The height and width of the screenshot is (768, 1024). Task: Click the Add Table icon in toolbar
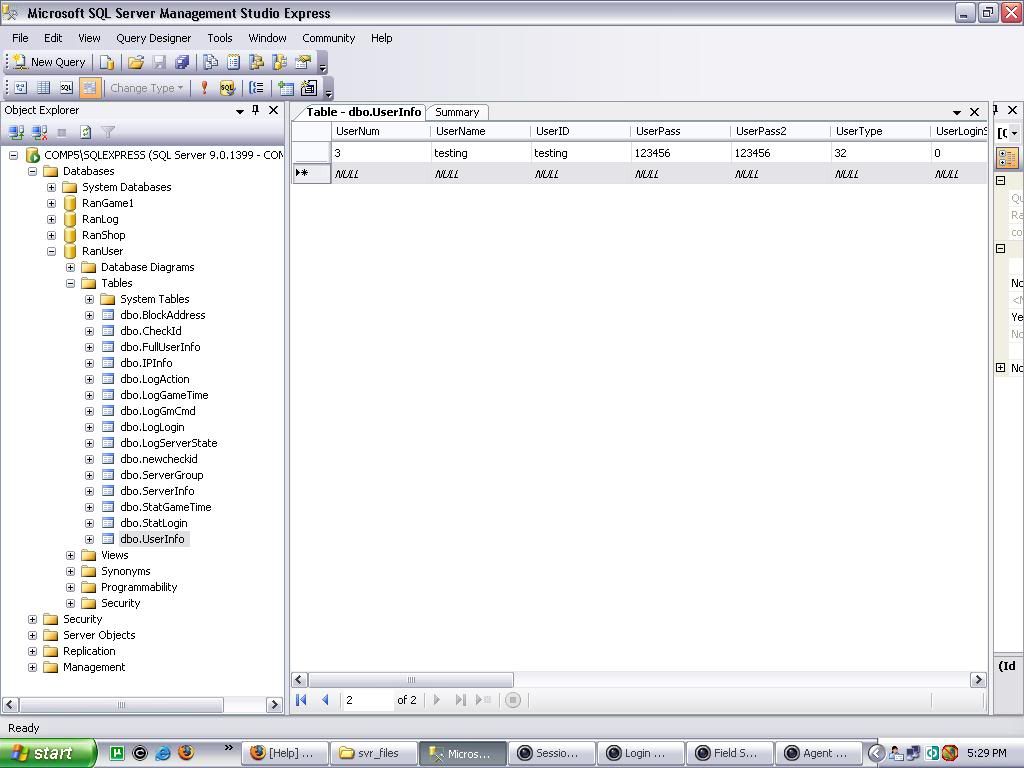(x=286, y=88)
